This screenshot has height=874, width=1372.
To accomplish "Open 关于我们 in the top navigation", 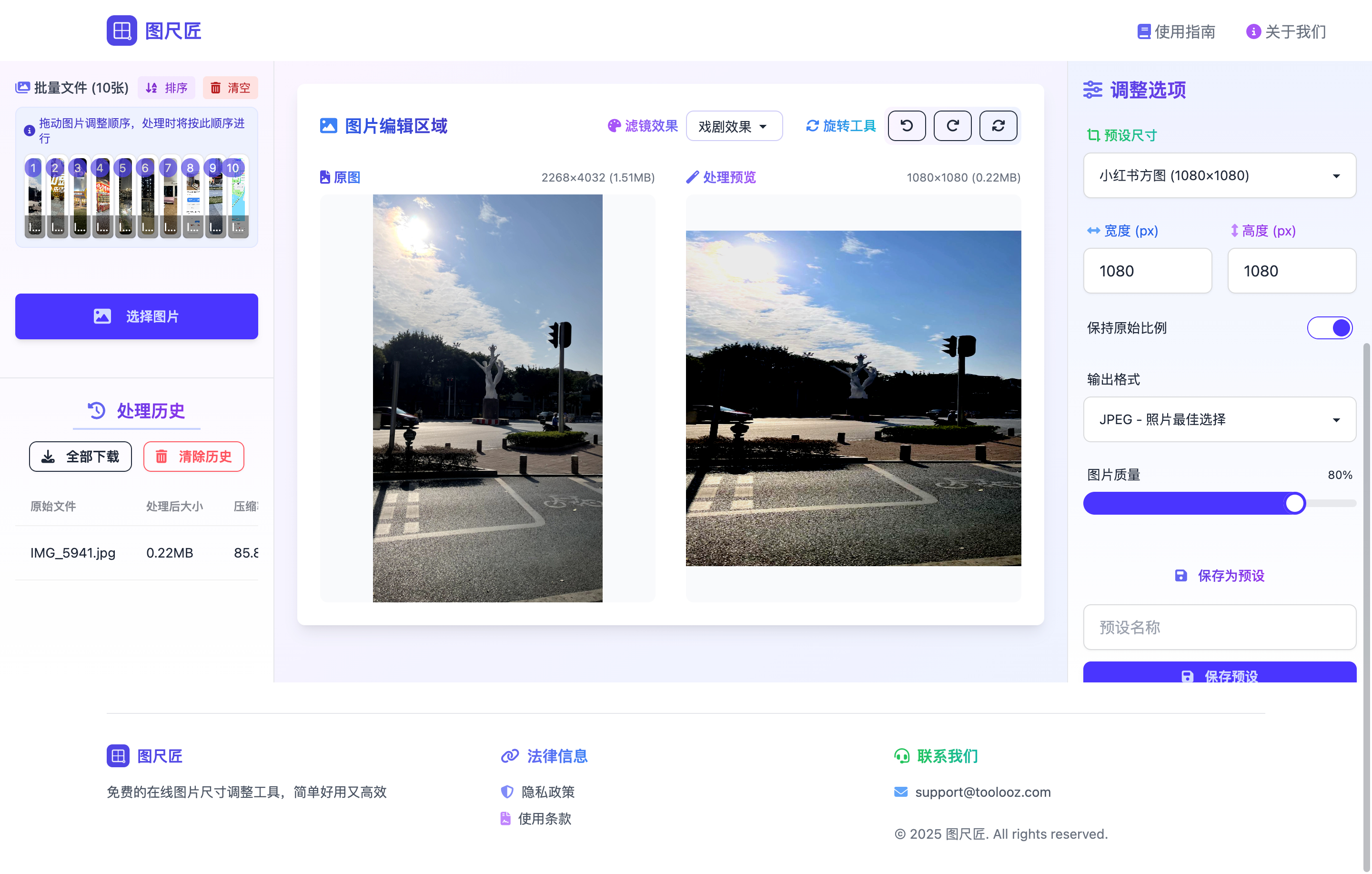I will [x=1286, y=31].
